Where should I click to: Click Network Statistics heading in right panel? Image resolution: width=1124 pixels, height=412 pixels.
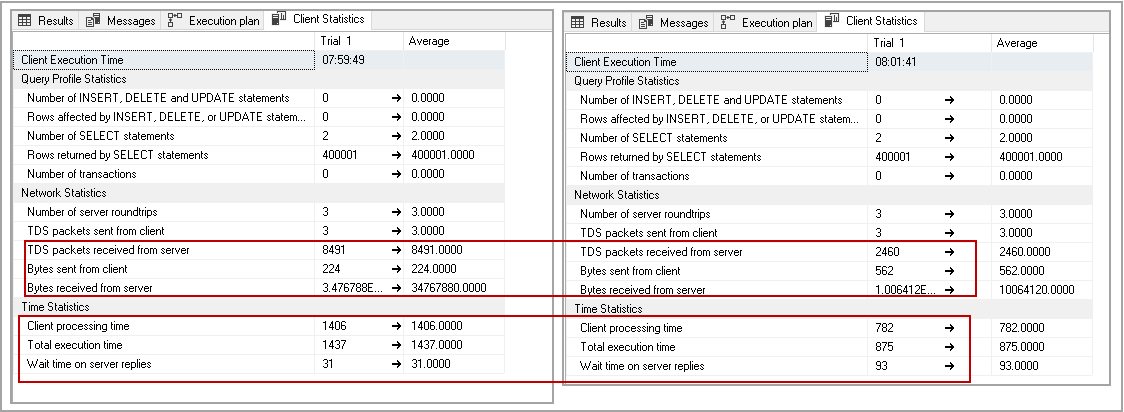[x=616, y=195]
